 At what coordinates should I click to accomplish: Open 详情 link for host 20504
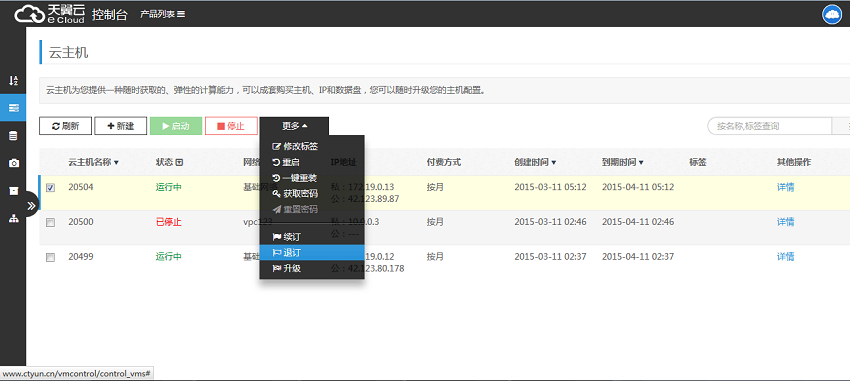pyautogui.click(x=785, y=188)
